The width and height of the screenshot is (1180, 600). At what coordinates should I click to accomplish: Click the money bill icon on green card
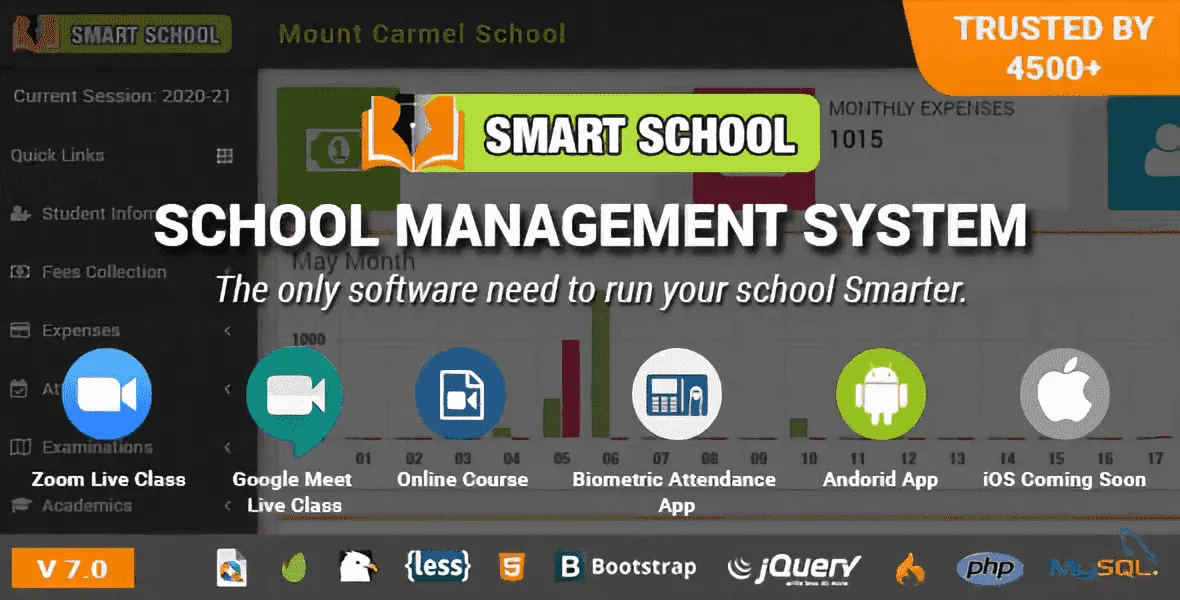(336, 151)
